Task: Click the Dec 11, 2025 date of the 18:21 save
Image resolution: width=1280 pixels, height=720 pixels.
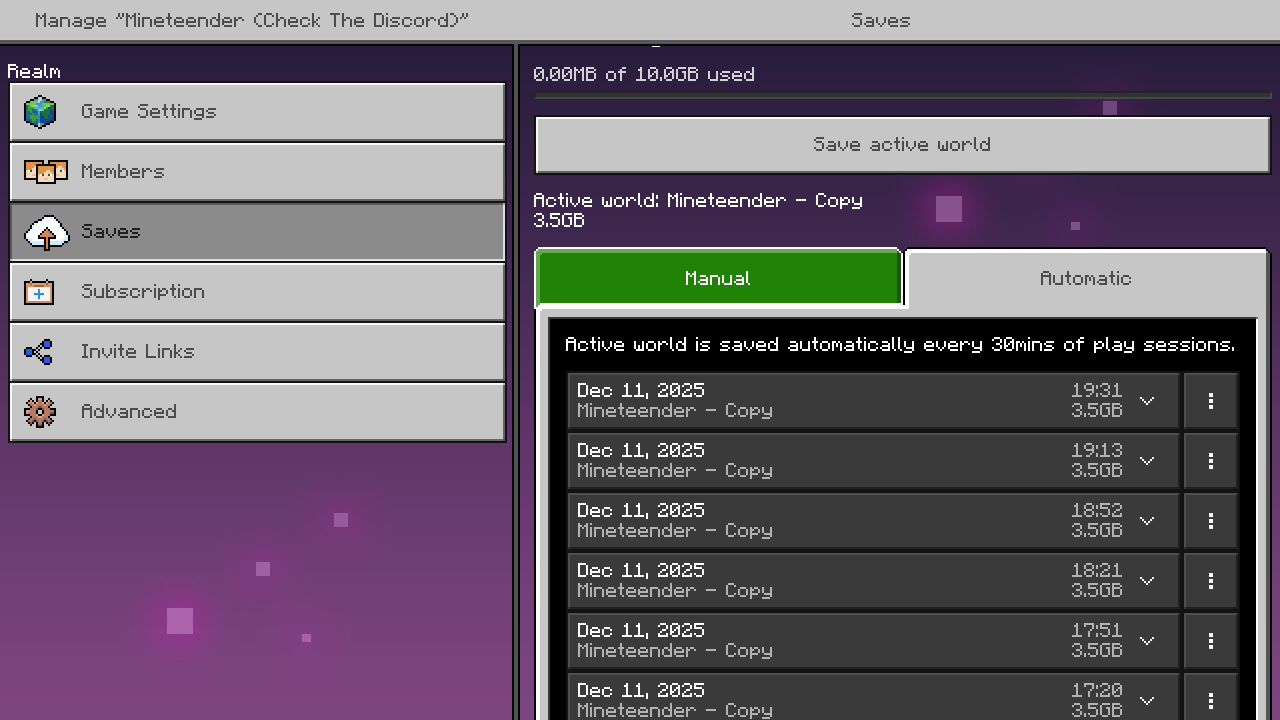Action: [x=641, y=570]
